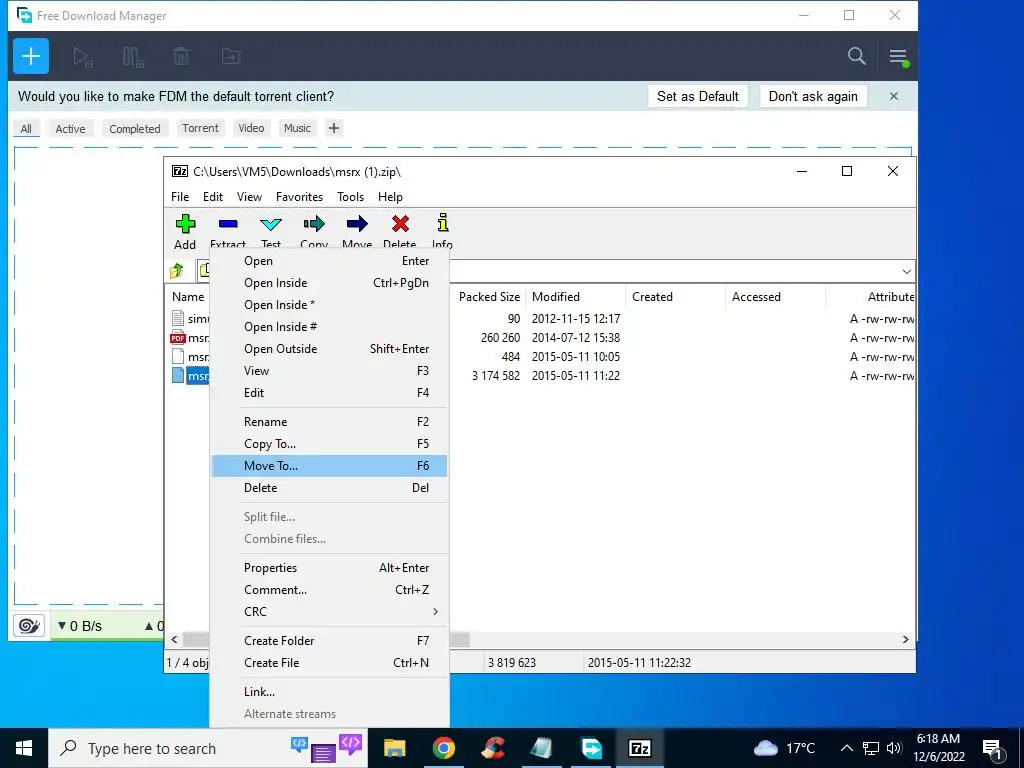
Task: Open the FDM search magnifier
Action: click(856, 56)
